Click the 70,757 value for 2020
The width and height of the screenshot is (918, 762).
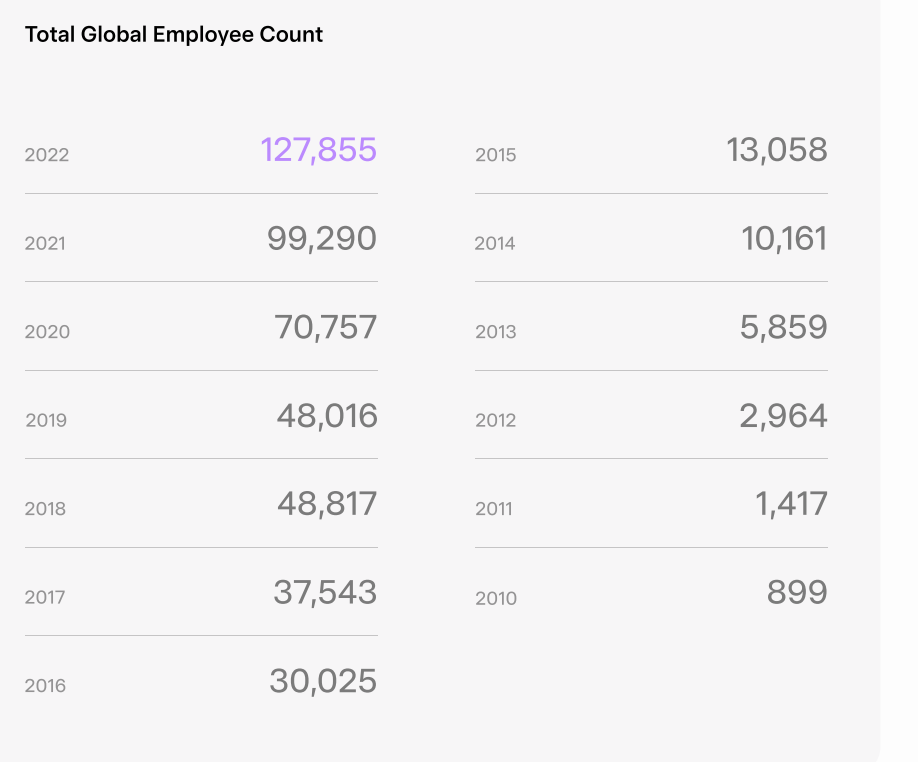pos(326,327)
